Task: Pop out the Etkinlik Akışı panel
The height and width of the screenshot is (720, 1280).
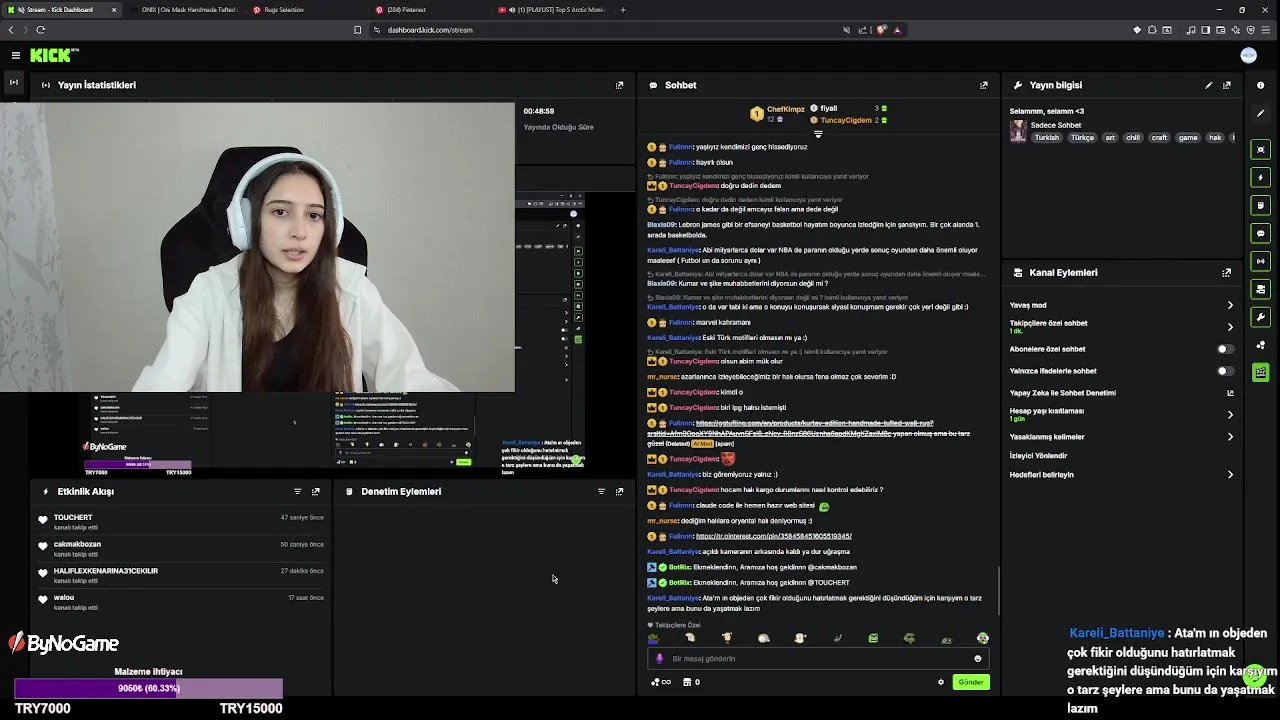Action: (x=316, y=491)
